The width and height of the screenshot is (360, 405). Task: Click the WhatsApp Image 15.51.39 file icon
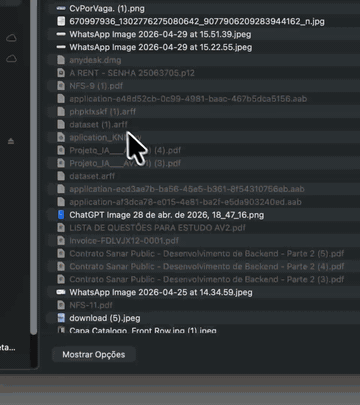61,34
